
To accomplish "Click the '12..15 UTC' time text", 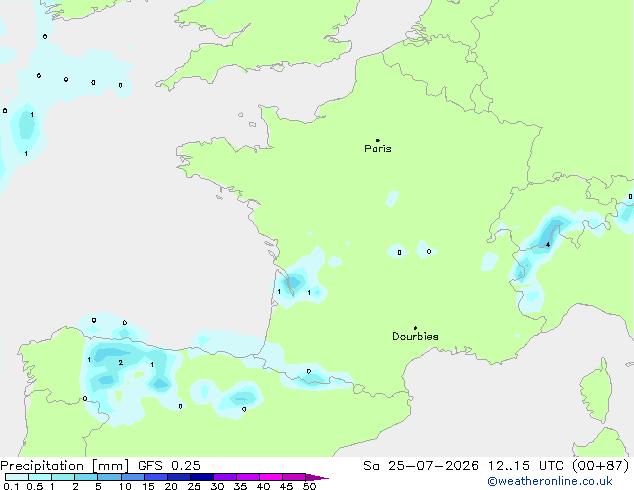I will pyautogui.click(x=526, y=466).
